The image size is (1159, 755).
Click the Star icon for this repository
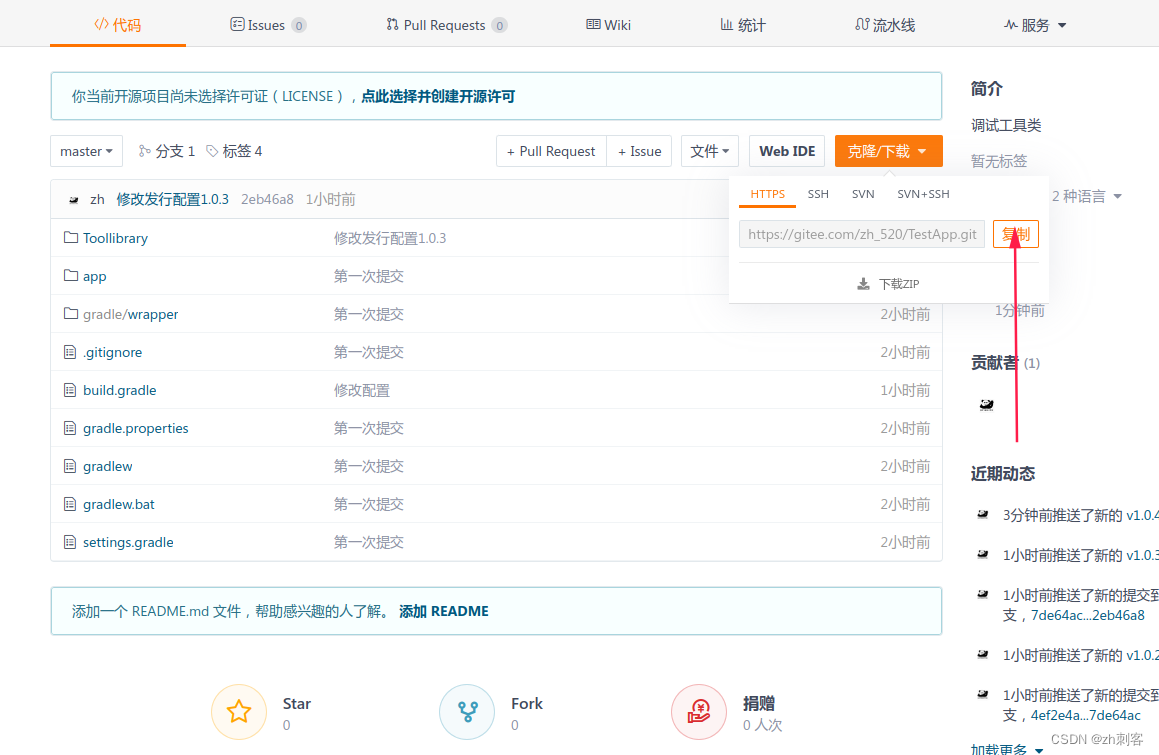pos(238,711)
